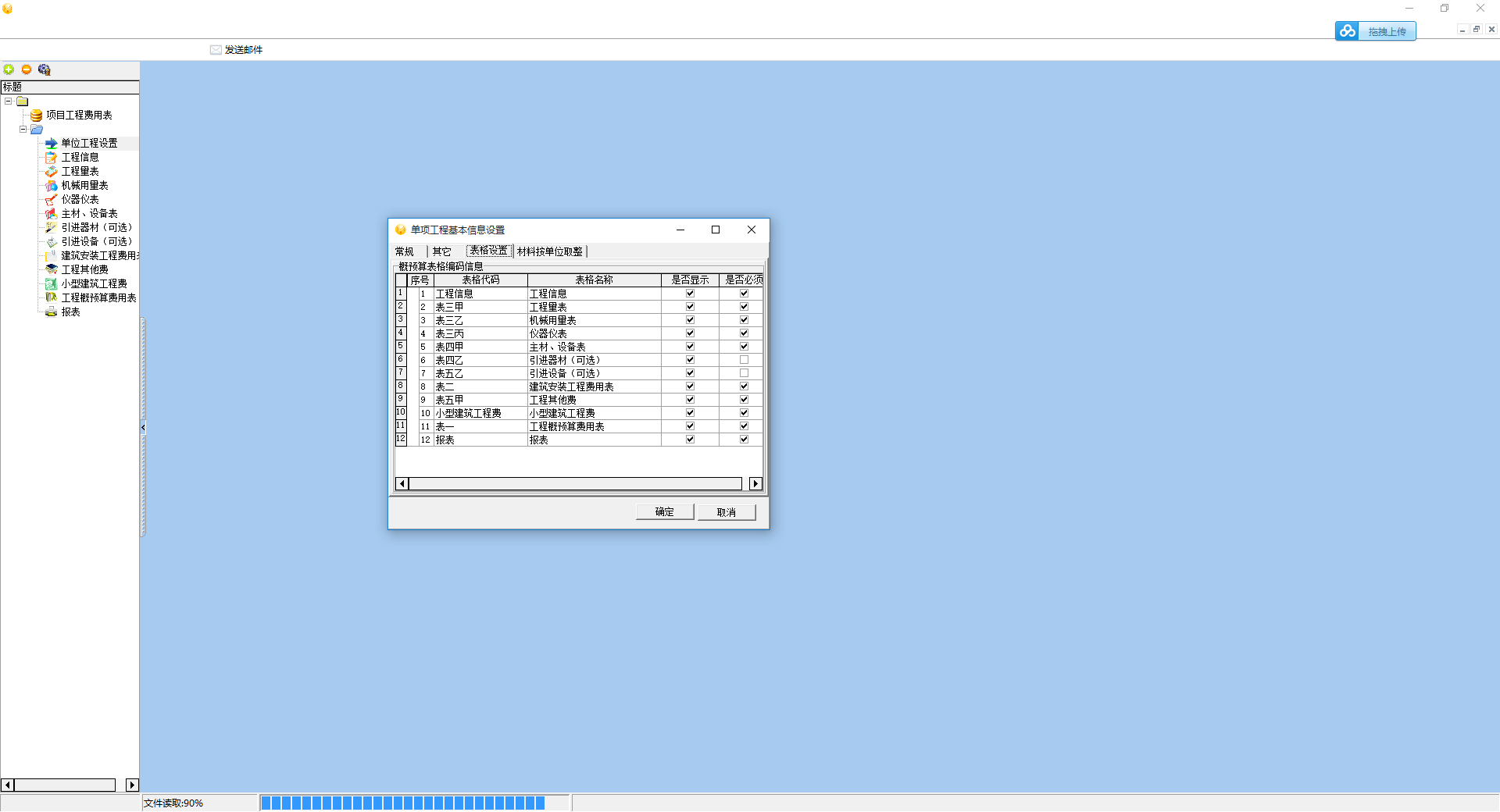Click the 发送邮件 link
The width and height of the screenshot is (1500, 812).
pyautogui.click(x=244, y=50)
